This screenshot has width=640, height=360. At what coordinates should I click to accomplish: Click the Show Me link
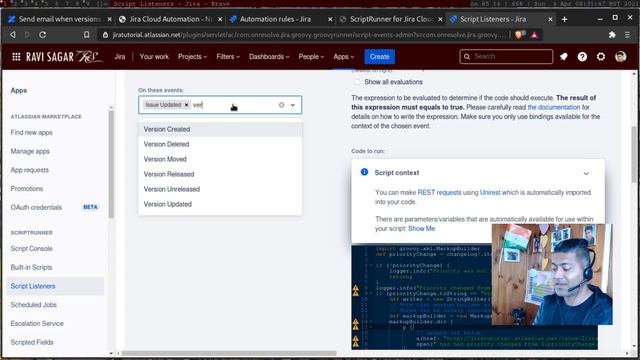421,229
